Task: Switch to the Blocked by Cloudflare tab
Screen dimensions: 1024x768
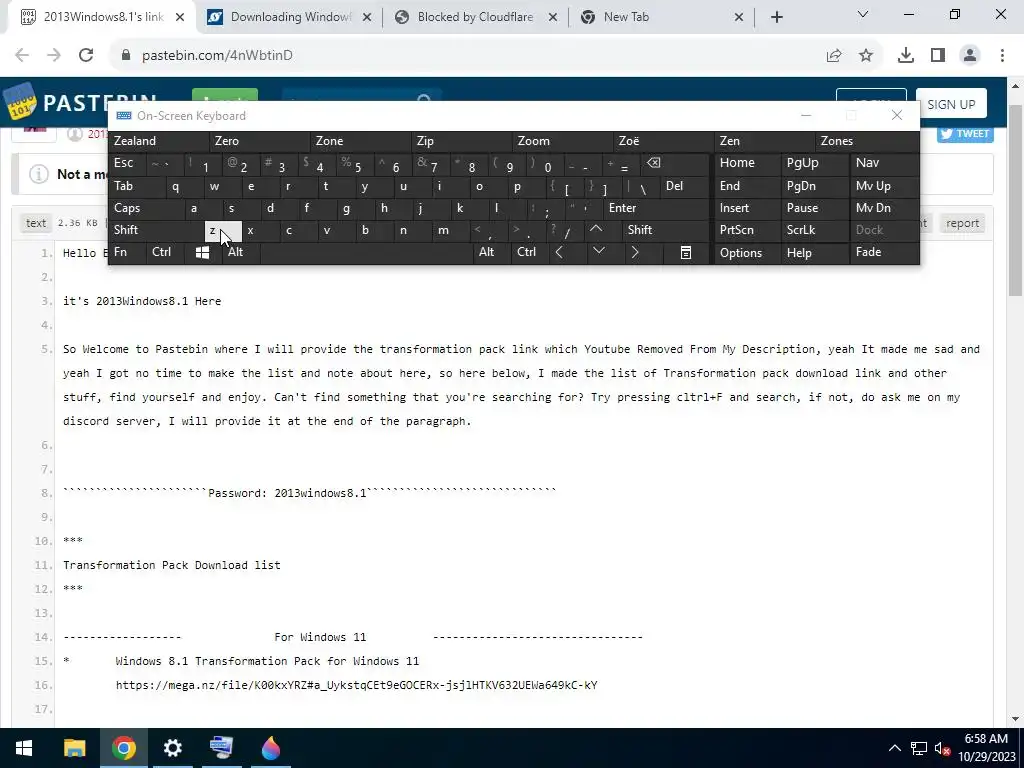Action: [x=475, y=18]
